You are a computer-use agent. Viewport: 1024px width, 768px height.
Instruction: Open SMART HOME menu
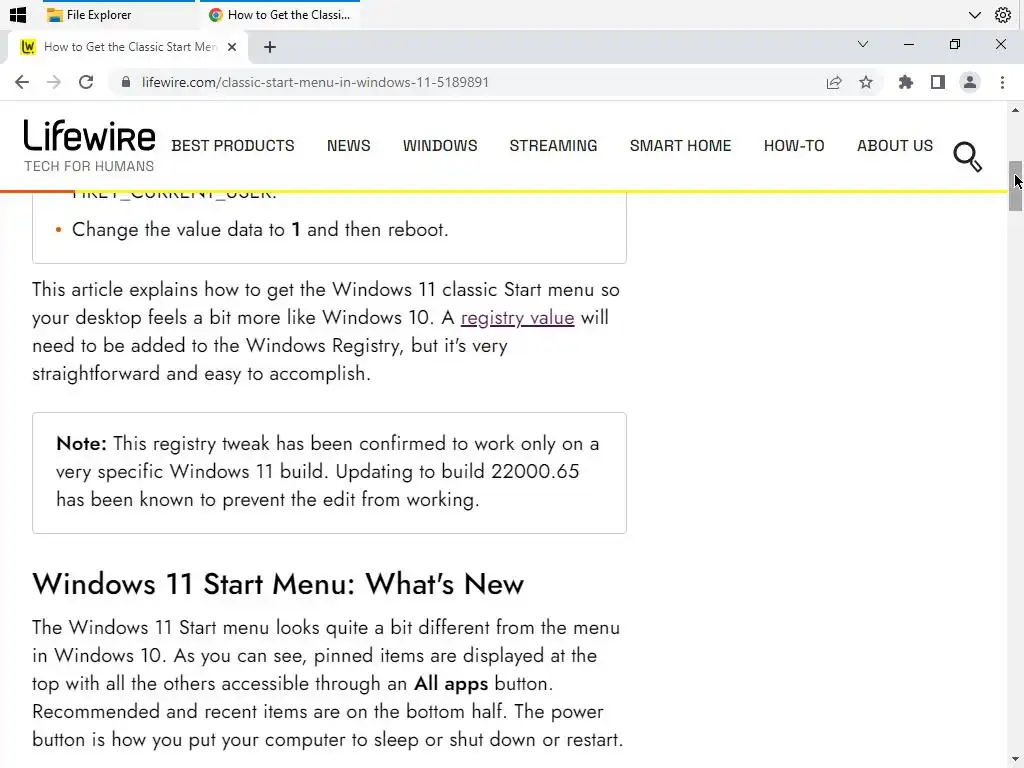click(680, 146)
